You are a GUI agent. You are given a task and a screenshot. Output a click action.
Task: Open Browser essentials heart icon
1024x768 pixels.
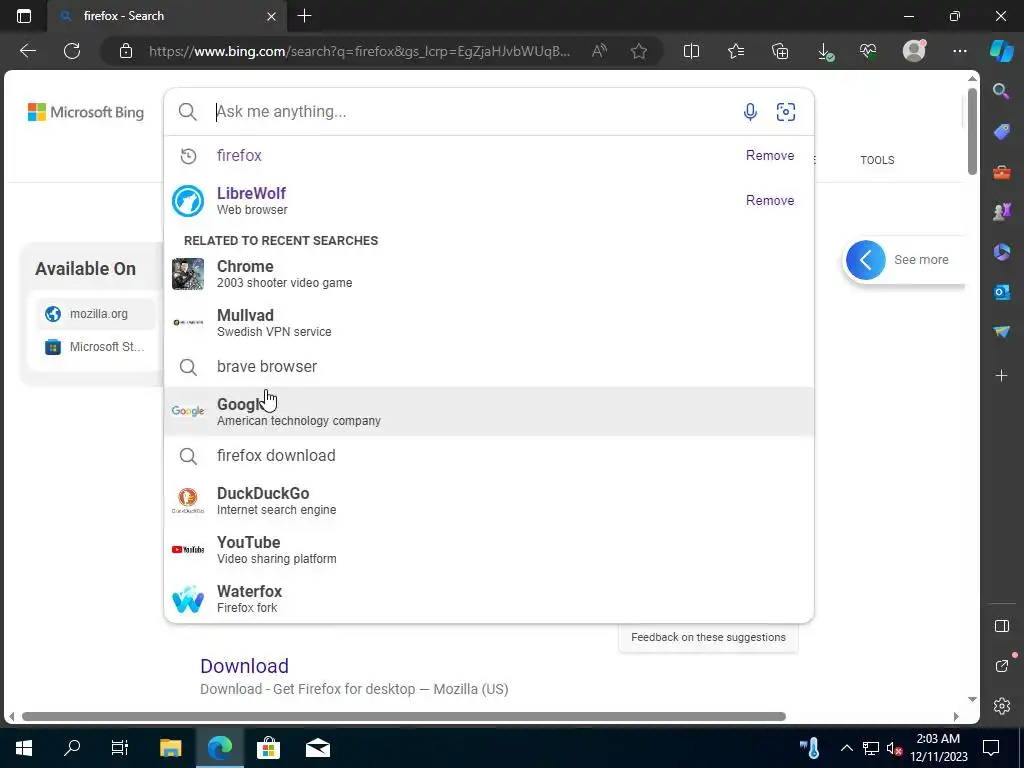pos(869,51)
